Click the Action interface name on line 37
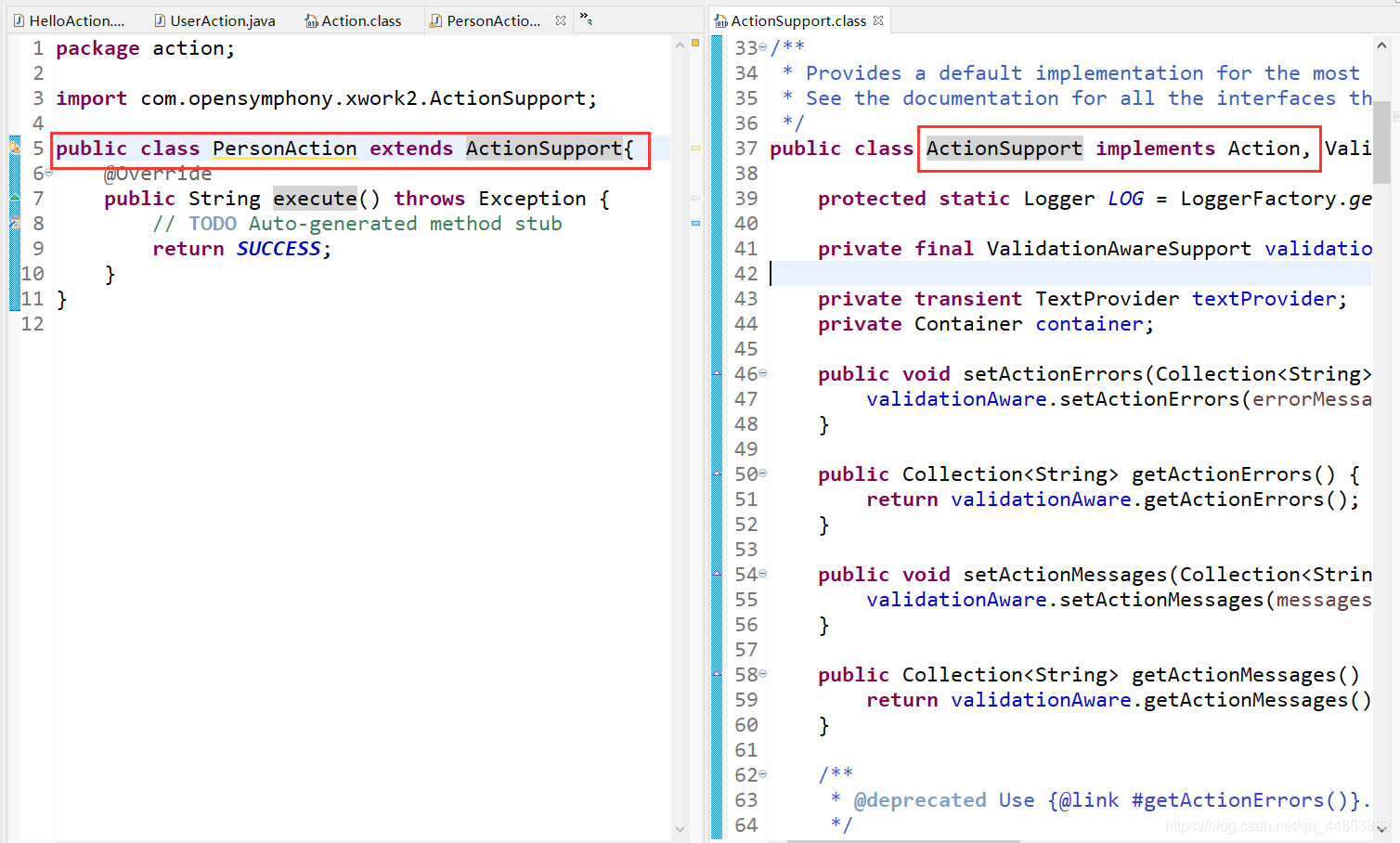Screen dimensions: 1400x843 [1264, 149]
